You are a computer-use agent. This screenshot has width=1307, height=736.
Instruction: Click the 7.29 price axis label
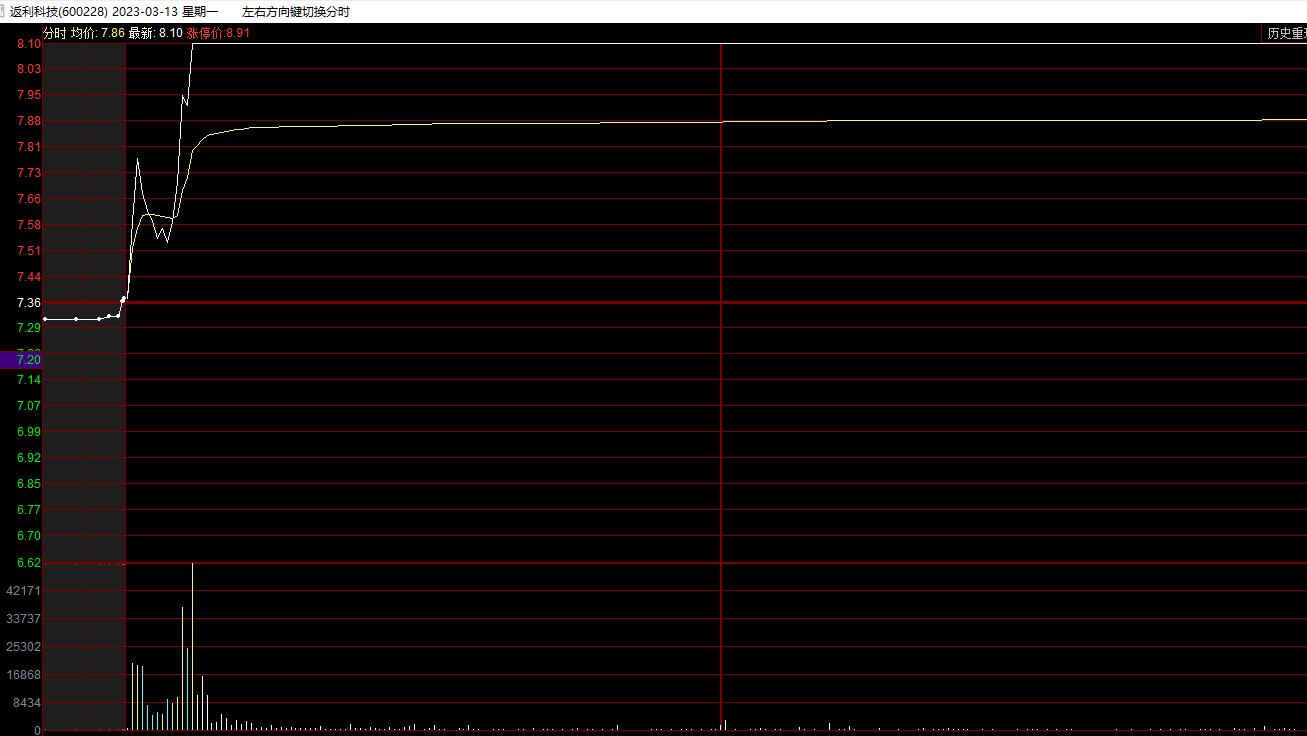(29, 328)
